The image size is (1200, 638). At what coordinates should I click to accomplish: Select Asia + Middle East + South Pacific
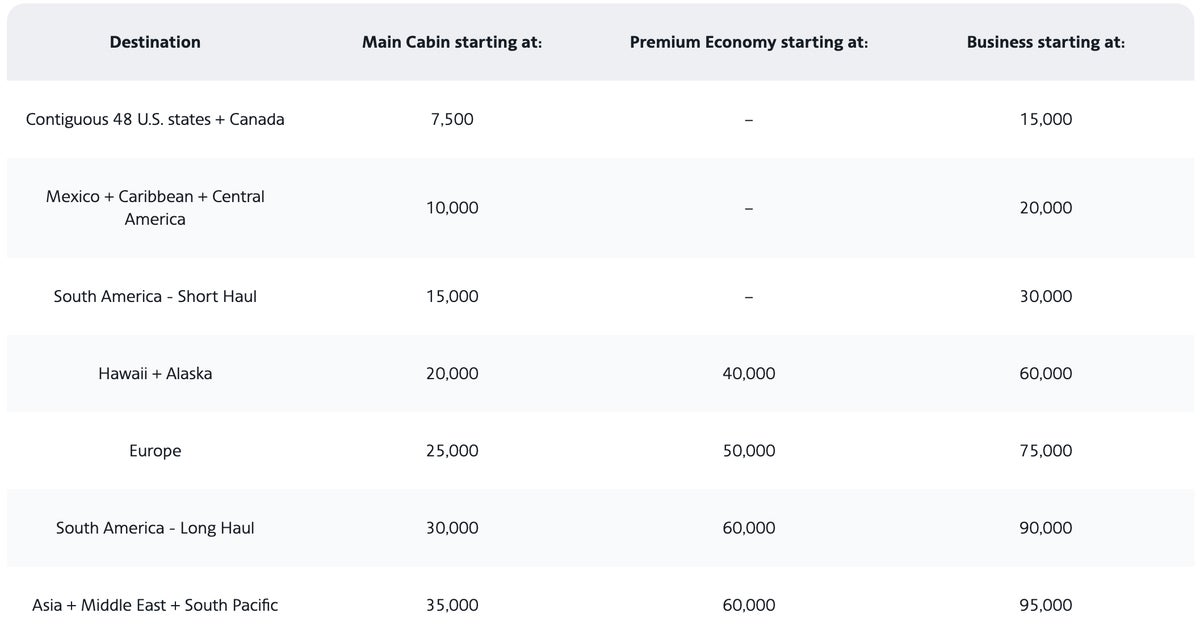[x=155, y=605]
